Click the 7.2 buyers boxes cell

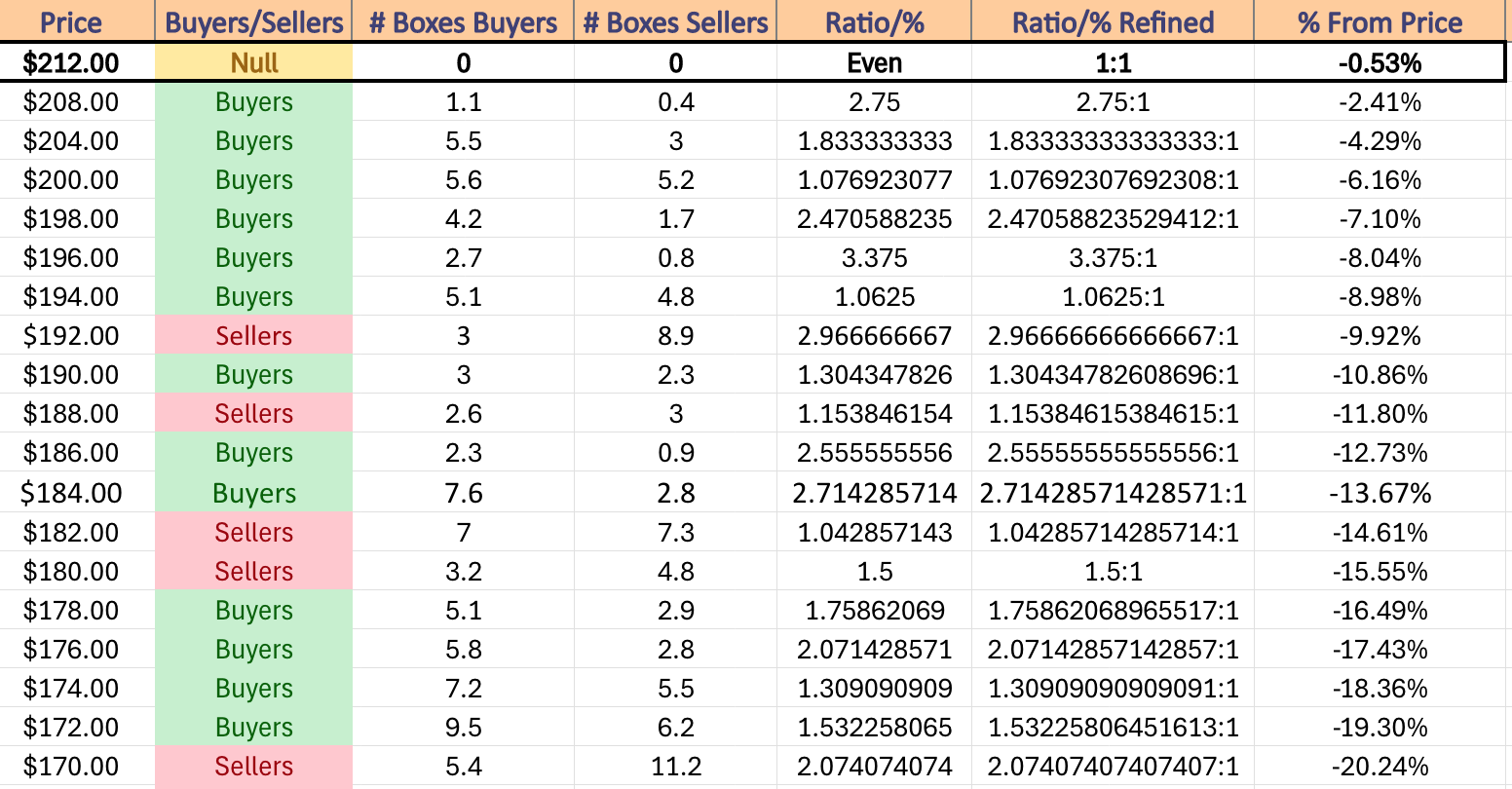tap(464, 688)
